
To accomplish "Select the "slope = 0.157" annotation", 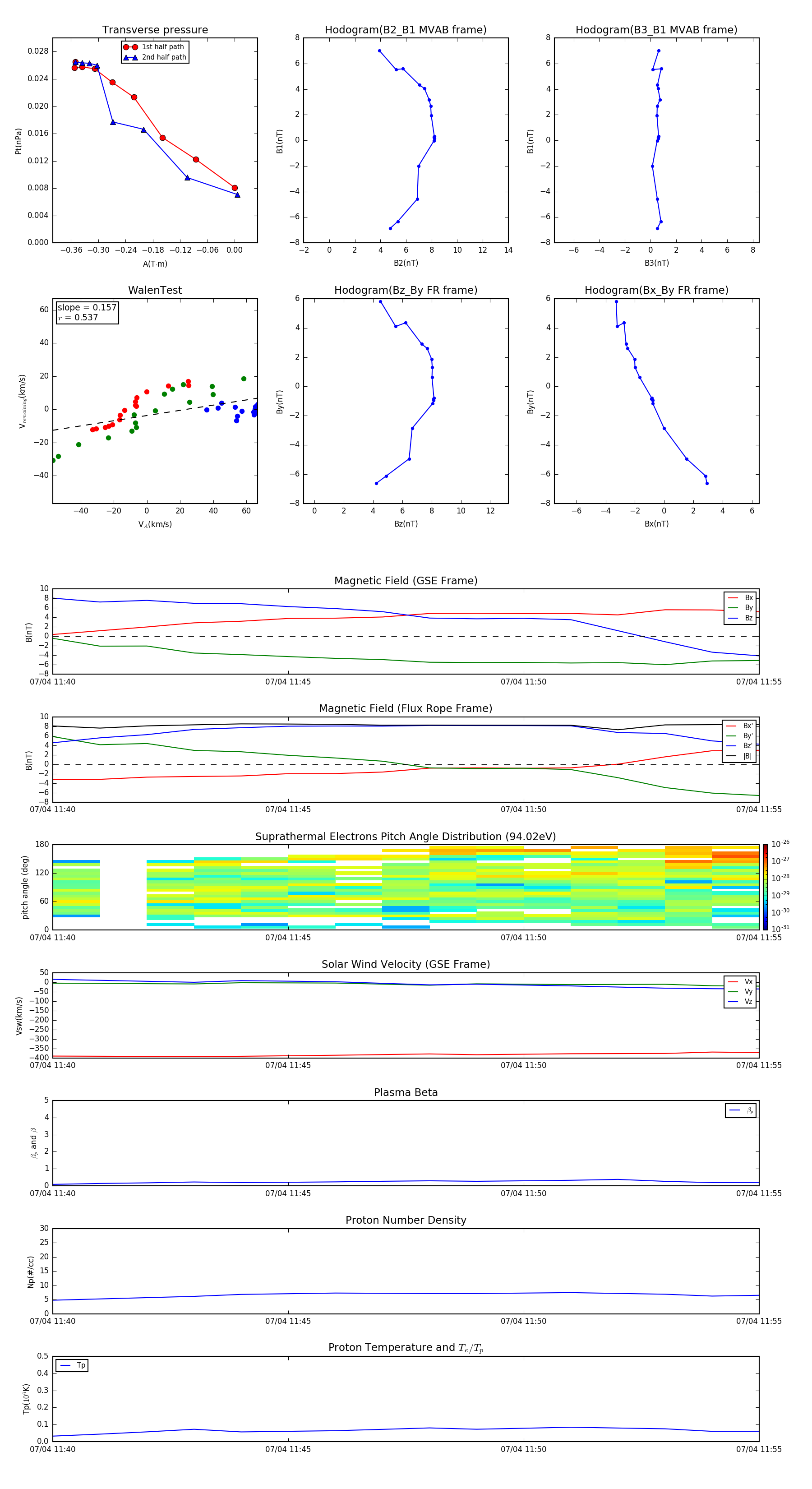I will (87, 308).
